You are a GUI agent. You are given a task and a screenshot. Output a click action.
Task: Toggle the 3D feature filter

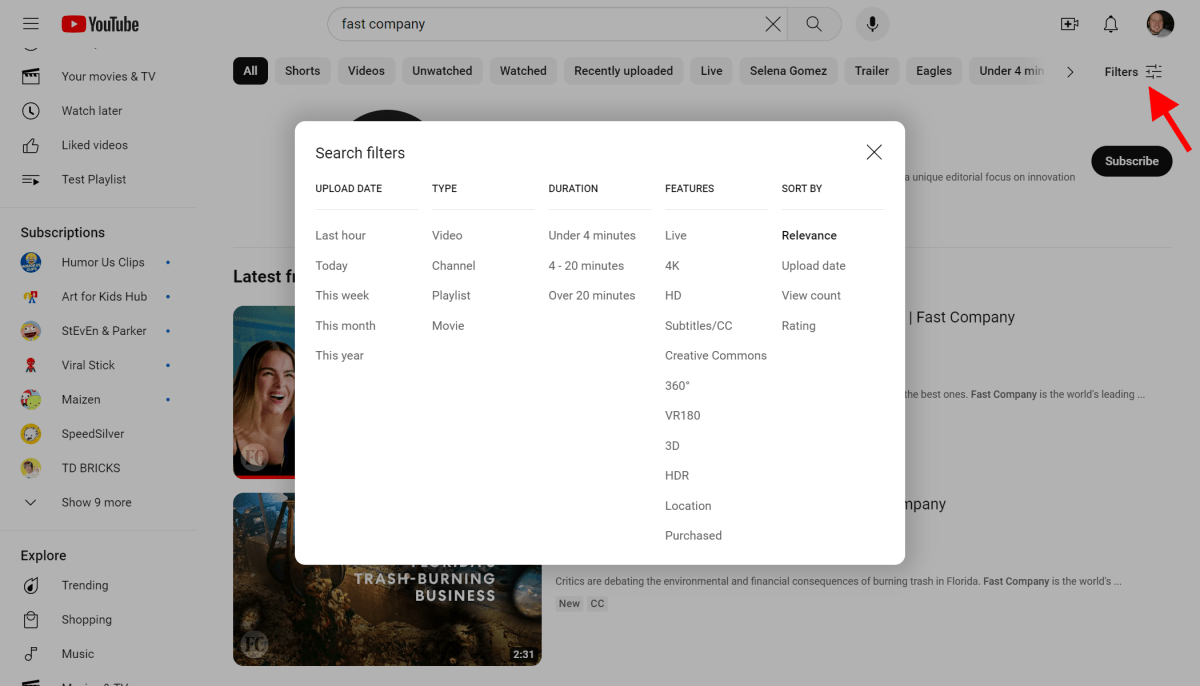672,446
